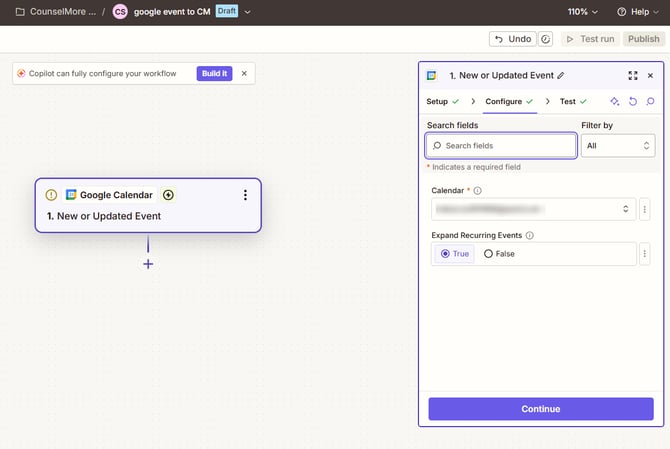Viewport: 670px width, 449px height.
Task: Click the Zap title google event to CM
Action: click(172, 12)
